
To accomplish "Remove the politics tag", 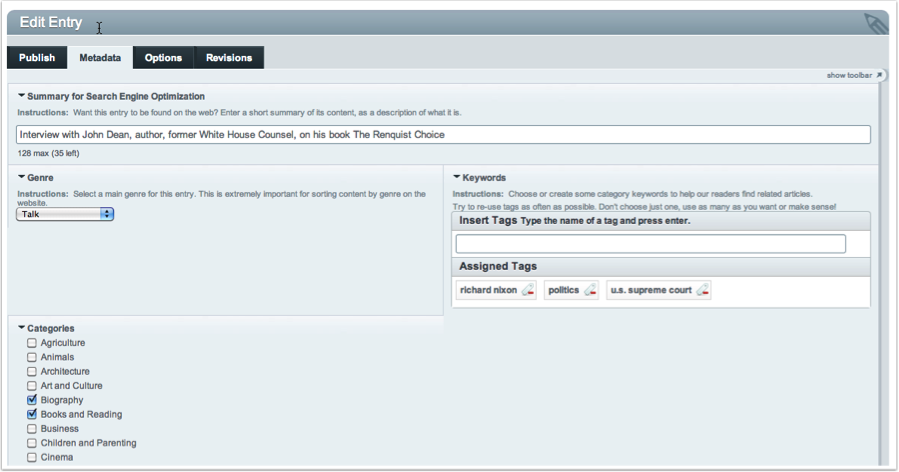I will (x=590, y=290).
